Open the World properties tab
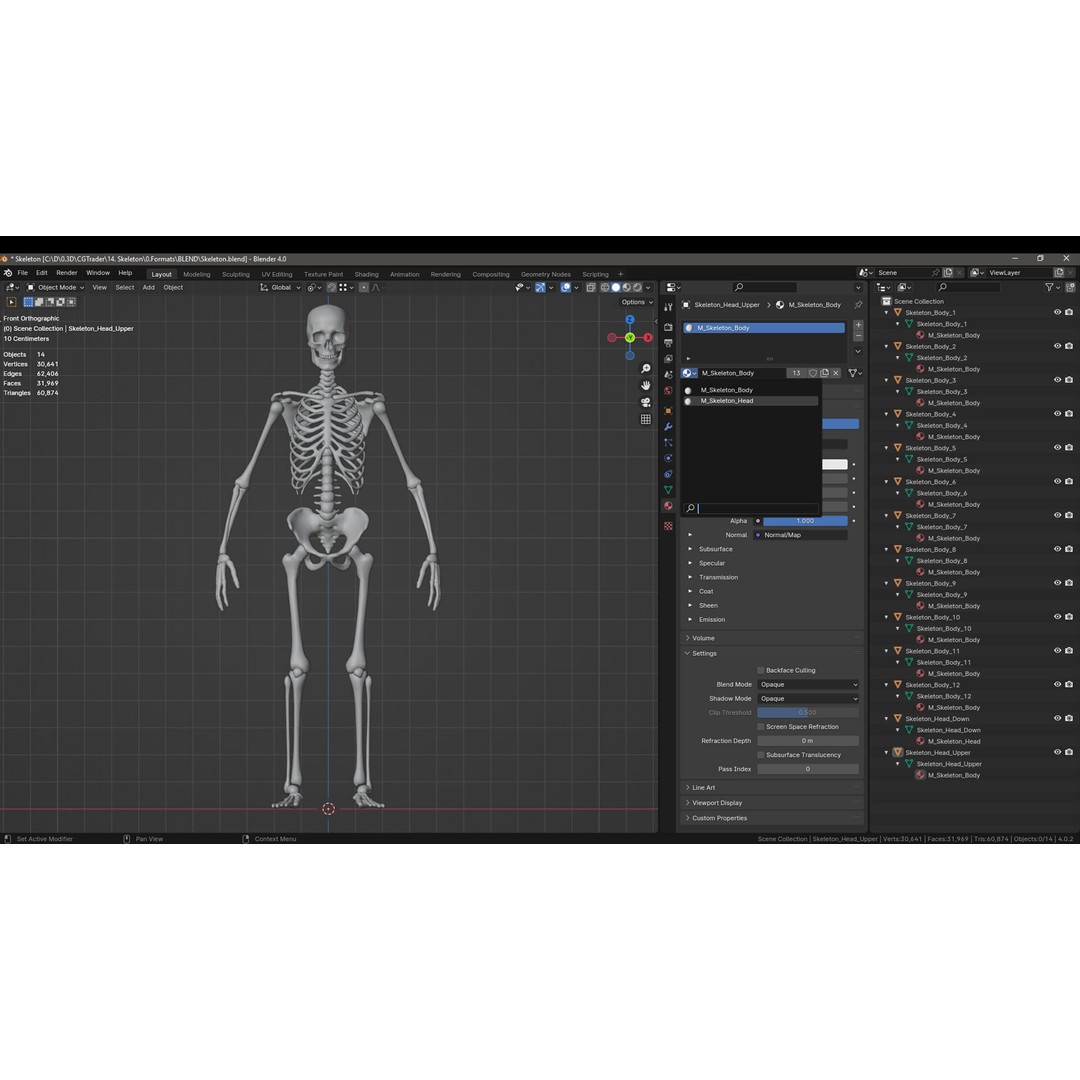 point(668,391)
